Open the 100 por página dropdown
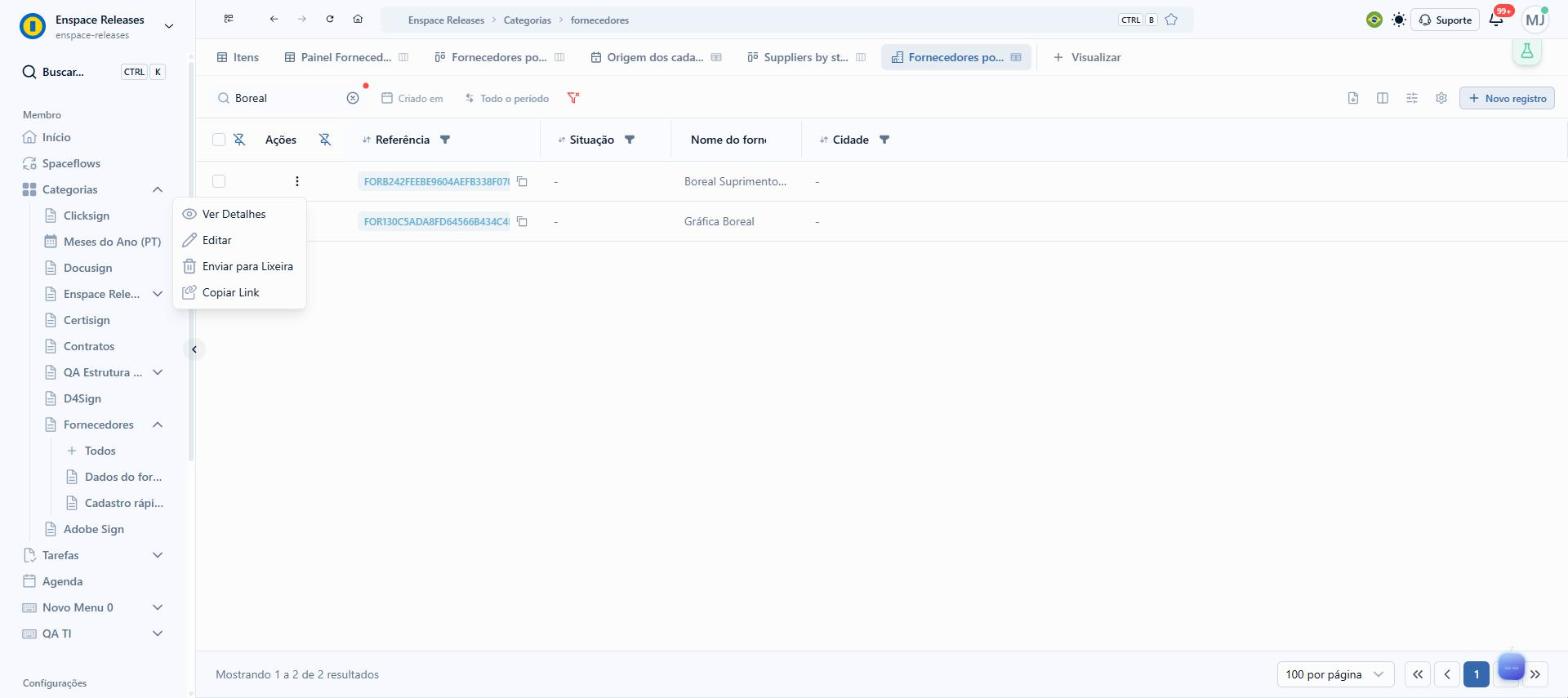1568x698 pixels. (1335, 674)
